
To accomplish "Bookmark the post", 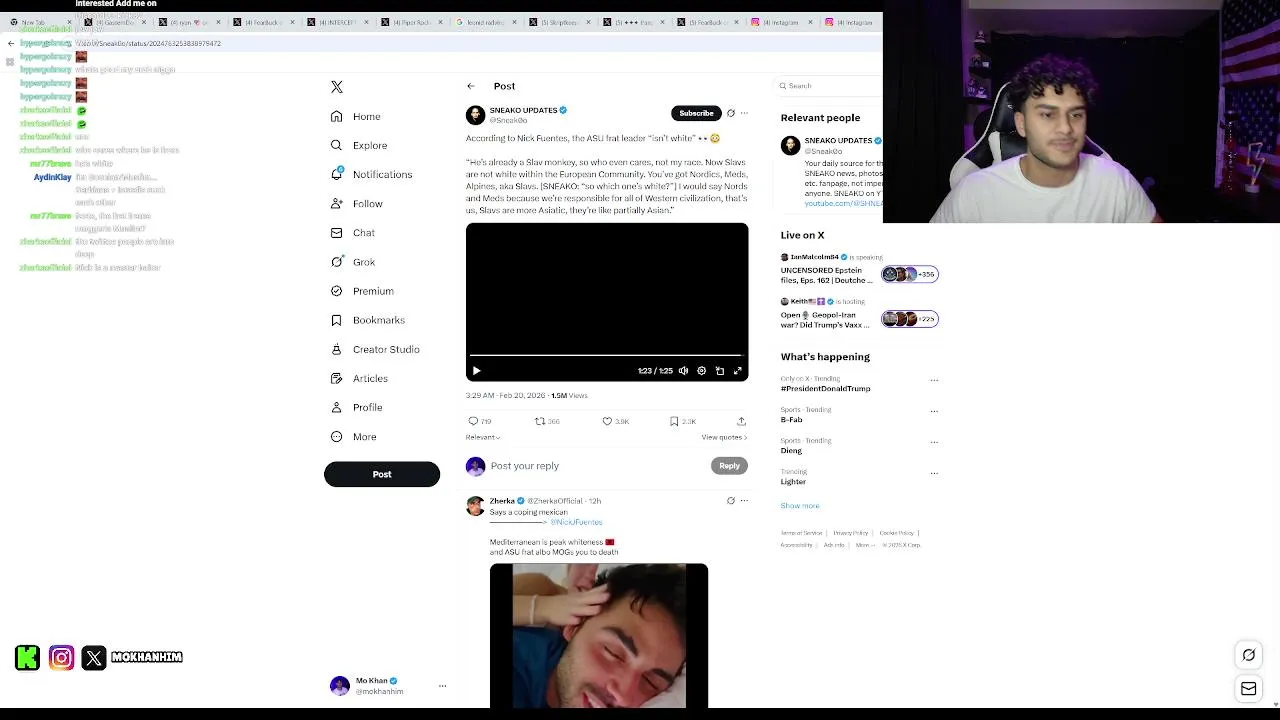I will pyautogui.click(x=674, y=421).
